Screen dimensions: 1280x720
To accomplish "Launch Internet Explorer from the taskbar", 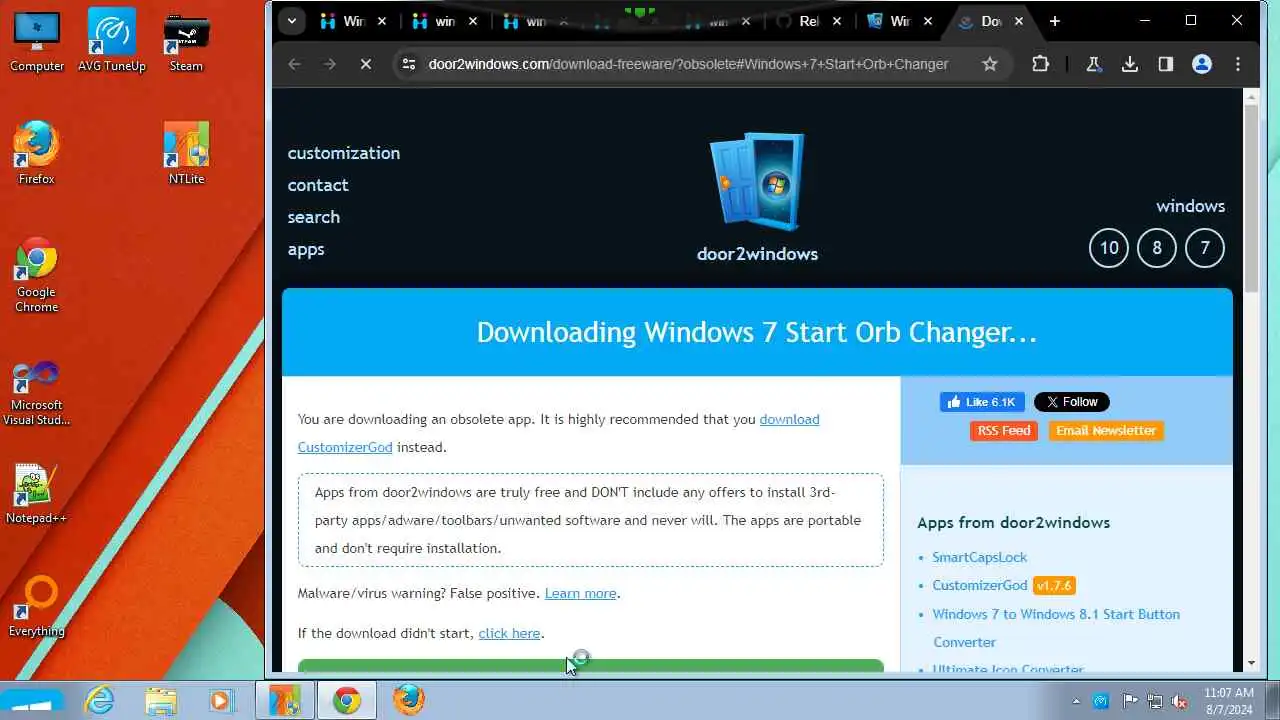I will click(99, 700).
